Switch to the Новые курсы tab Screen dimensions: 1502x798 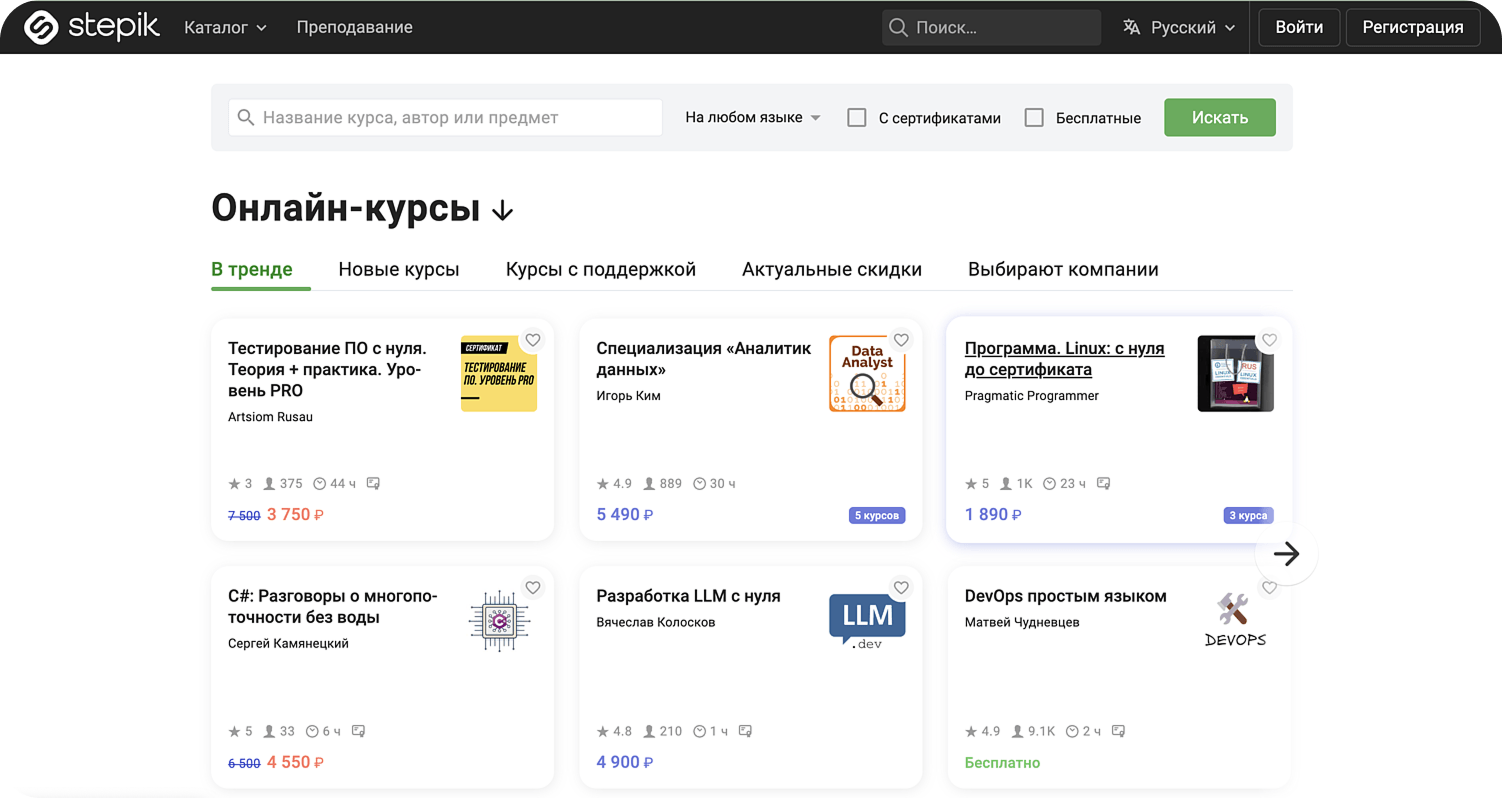(x=399, y=269)
